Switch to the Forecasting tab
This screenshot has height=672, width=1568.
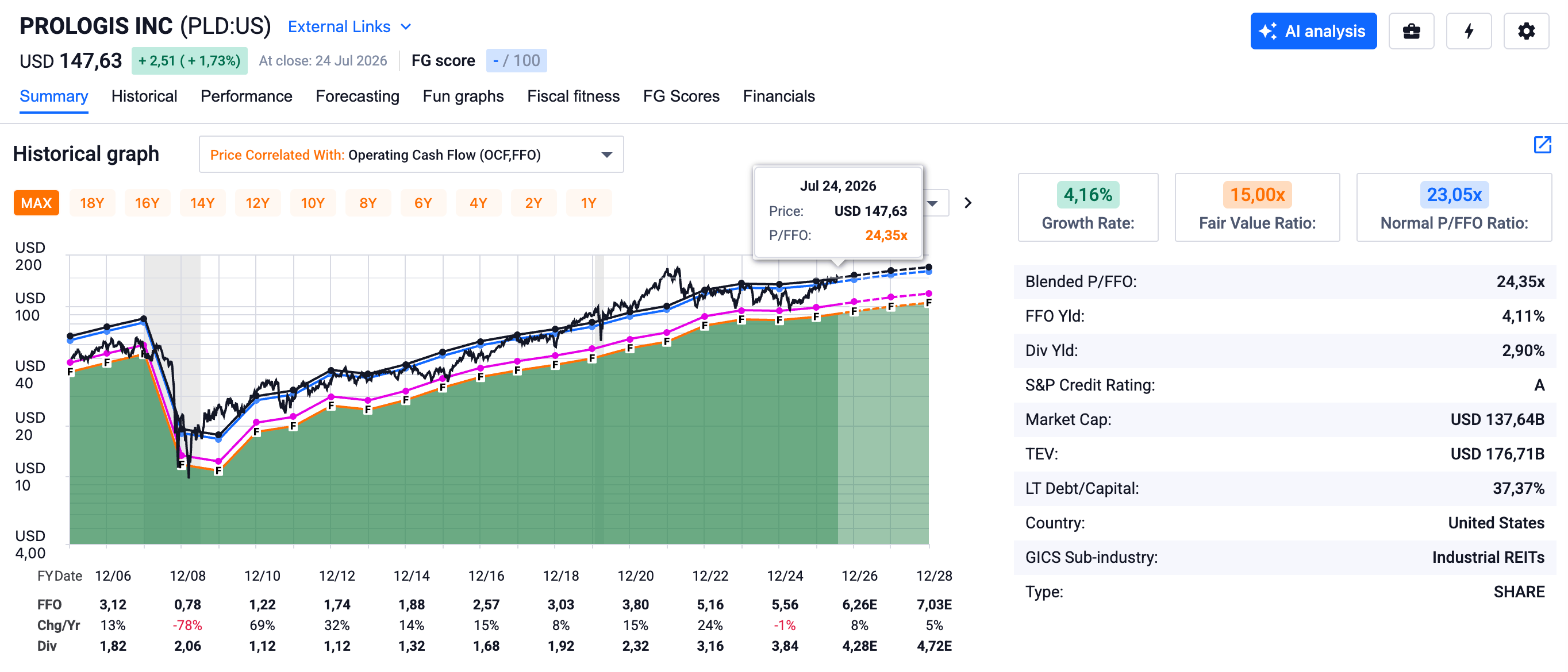coord(358,96)
